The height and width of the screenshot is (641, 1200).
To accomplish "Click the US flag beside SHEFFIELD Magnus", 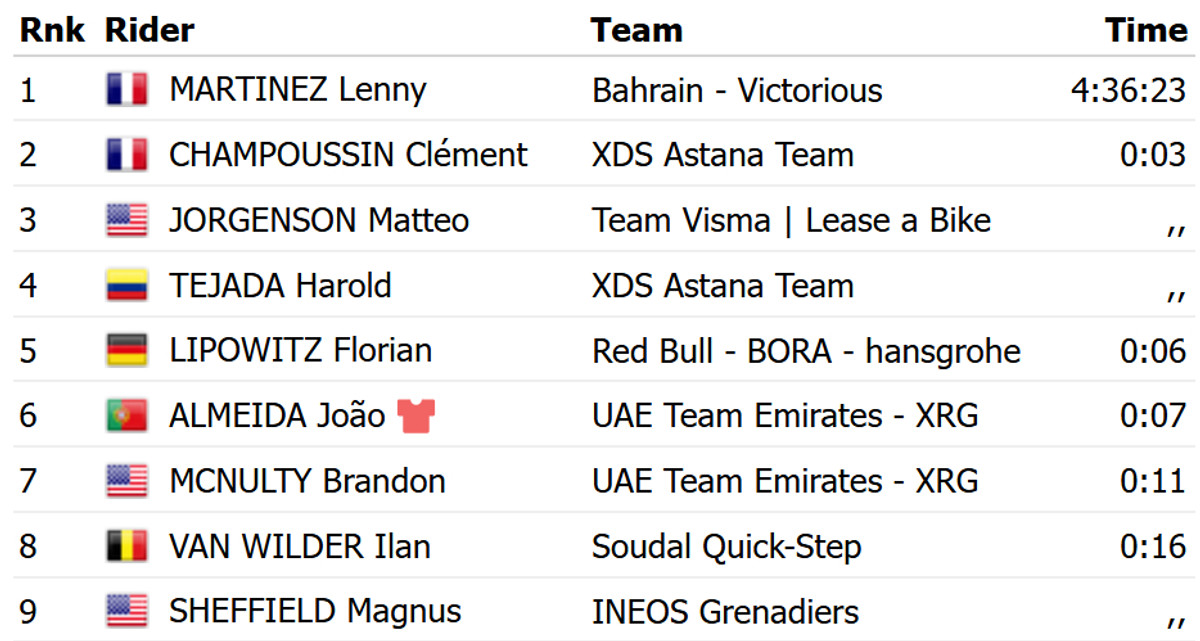I will tap(126, 611).
